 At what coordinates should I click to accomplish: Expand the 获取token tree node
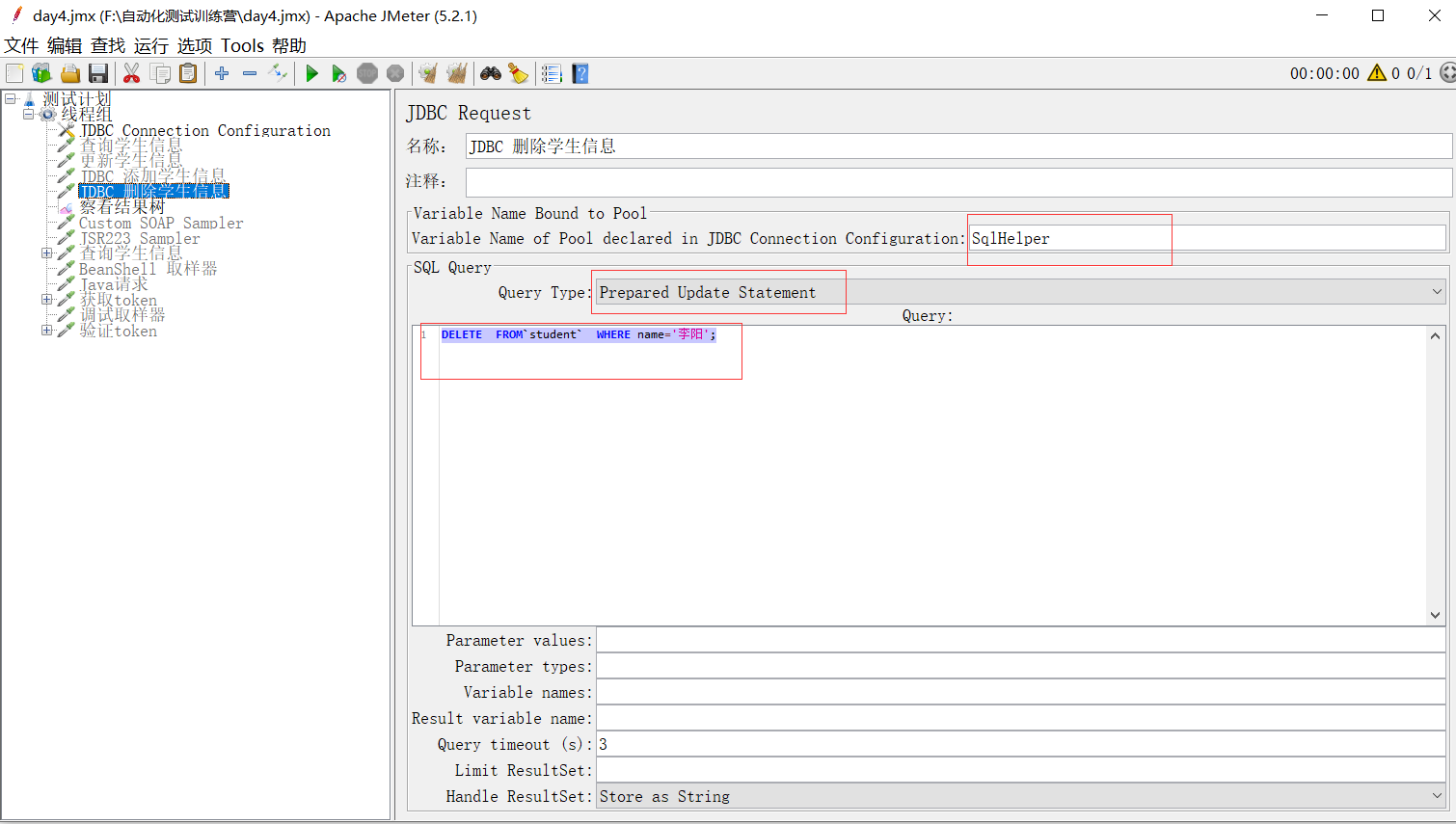pos(46,300)
